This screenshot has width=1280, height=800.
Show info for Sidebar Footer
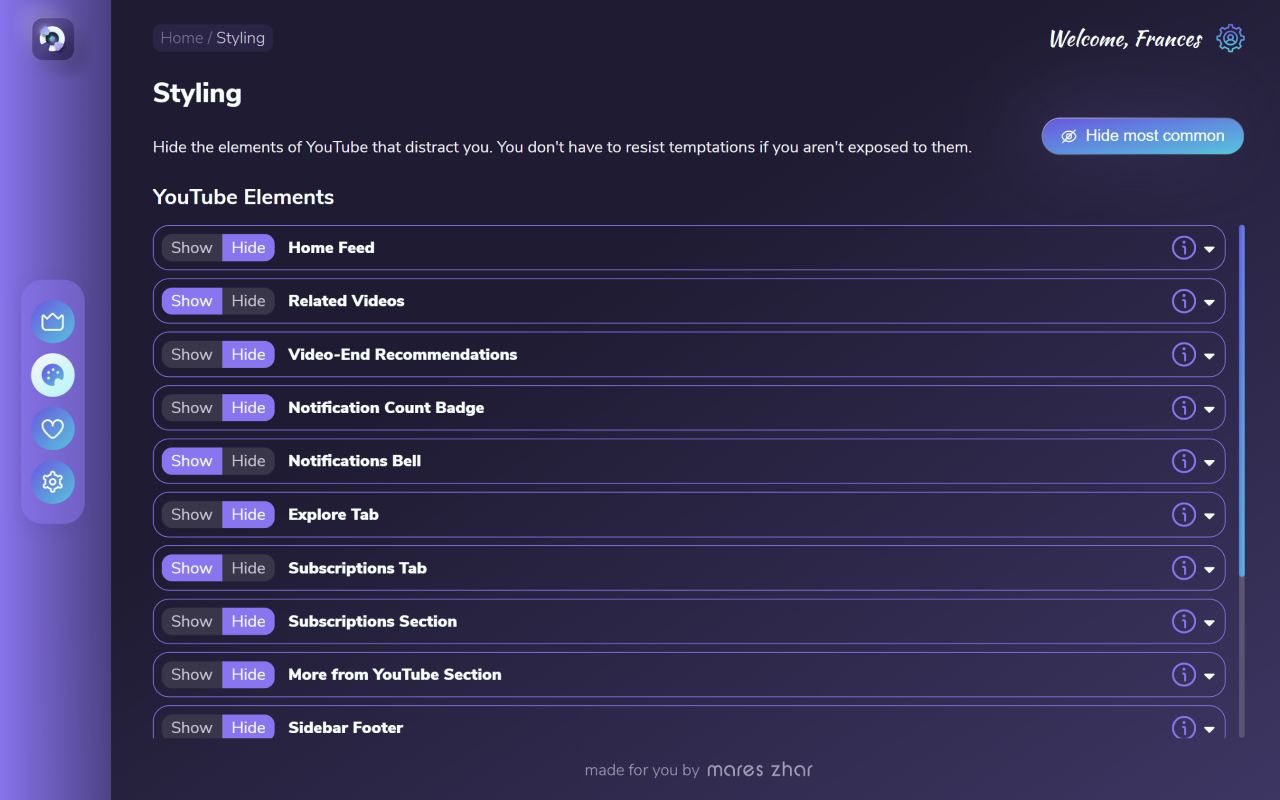[x=1184, y=728]
